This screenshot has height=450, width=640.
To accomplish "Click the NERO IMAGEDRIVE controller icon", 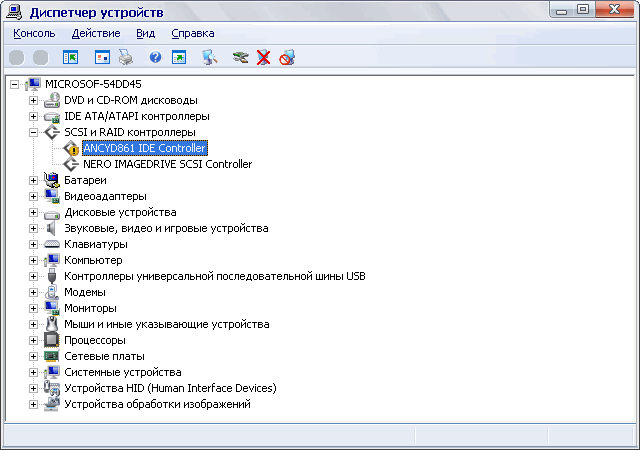I will [x=71, y=164].
